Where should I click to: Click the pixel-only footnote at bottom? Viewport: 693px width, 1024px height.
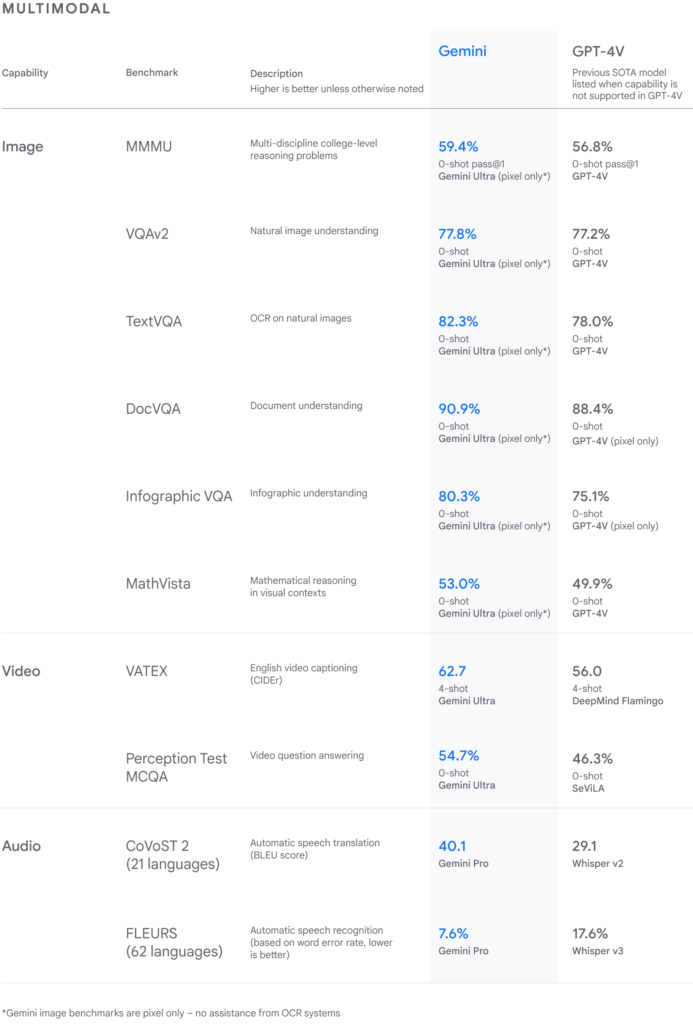[x=171, y=1013]
